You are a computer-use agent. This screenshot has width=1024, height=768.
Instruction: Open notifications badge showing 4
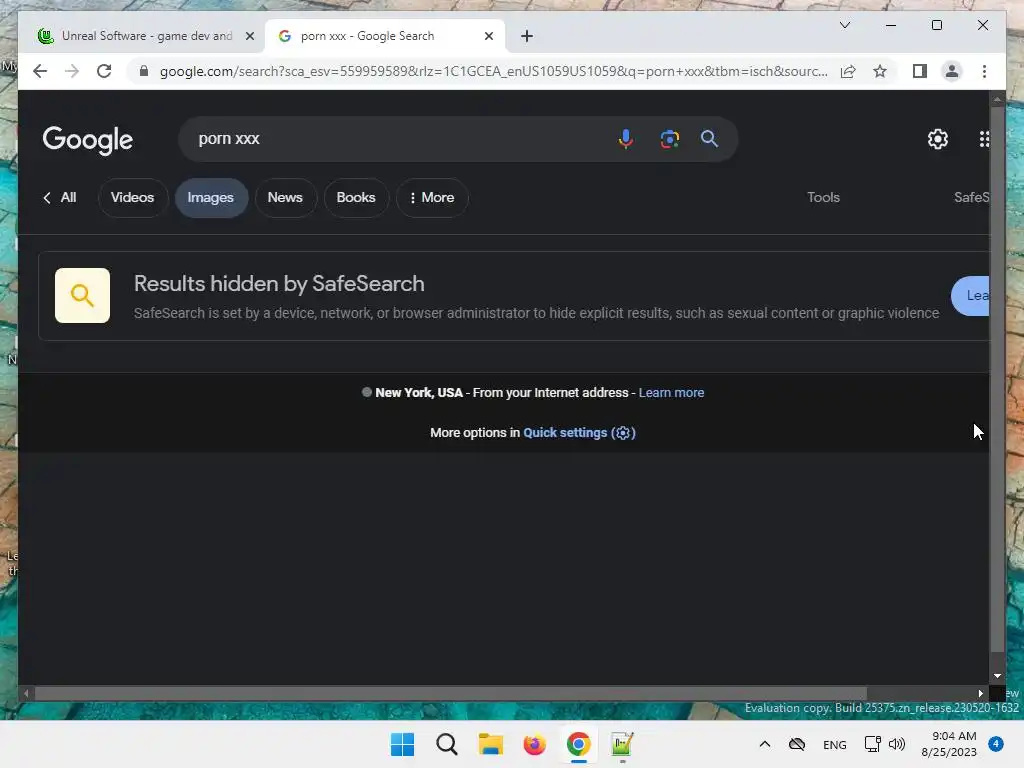996,744
